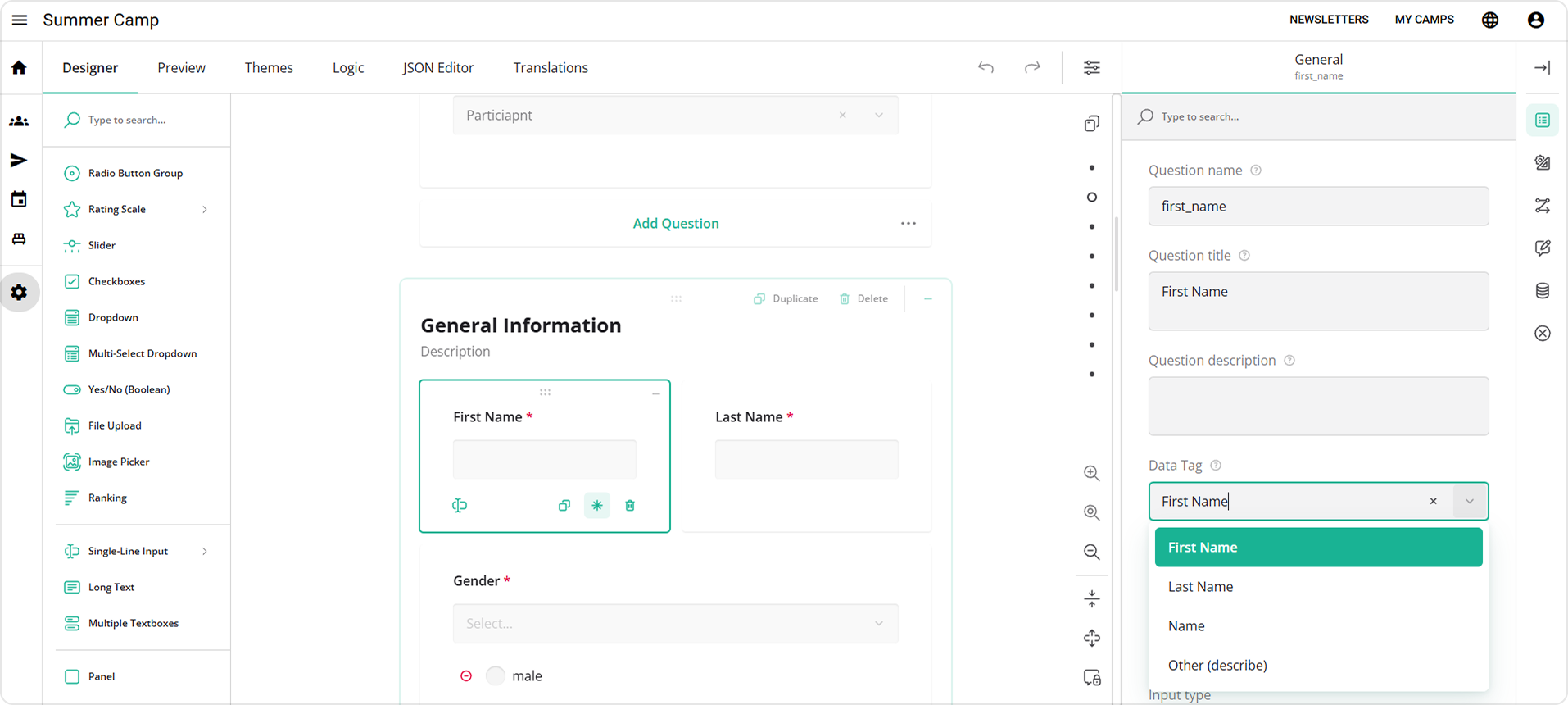Click First Name input type icon
The width and height of the screenshot is (1568, 705).
(x=460, y=506)
